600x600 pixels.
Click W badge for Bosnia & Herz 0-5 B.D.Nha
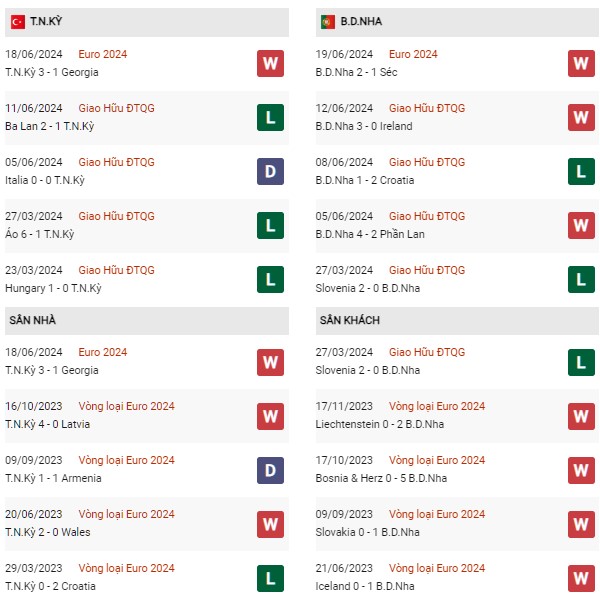tap(581, 470)
